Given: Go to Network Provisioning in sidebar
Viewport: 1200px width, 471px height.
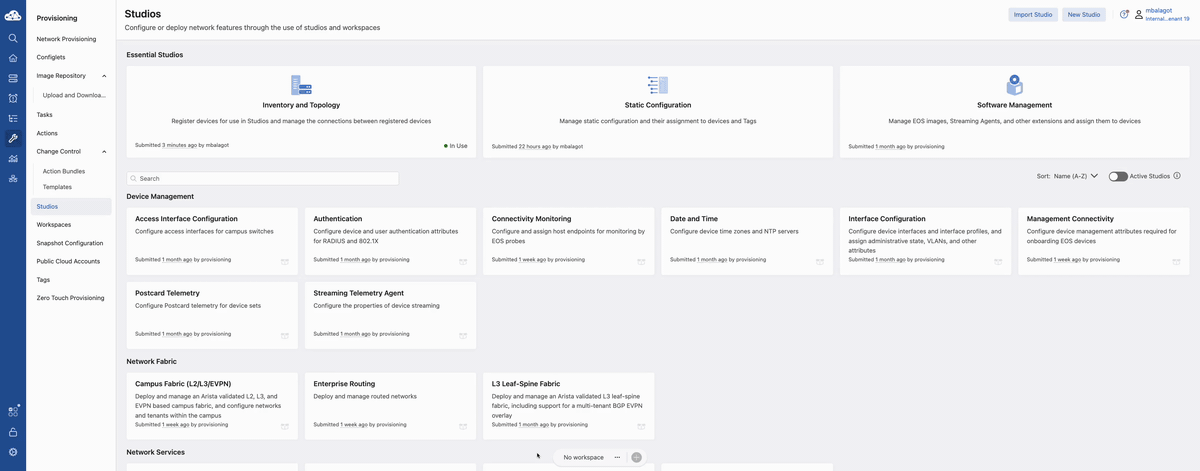Looking at the screenshot, I should coord(66,39).
